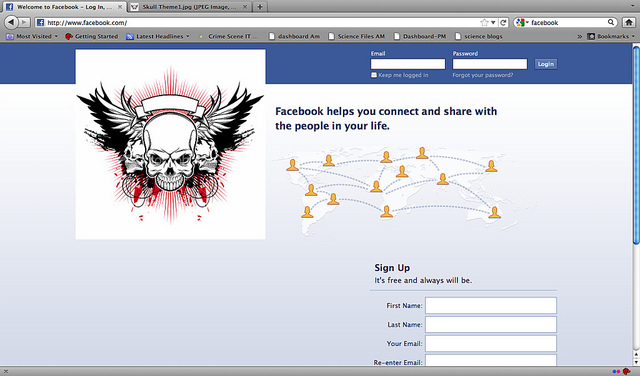Viewport: 640px width, 376px height.
Task: Click the Your Email sign up field
Action: [491, 344]
